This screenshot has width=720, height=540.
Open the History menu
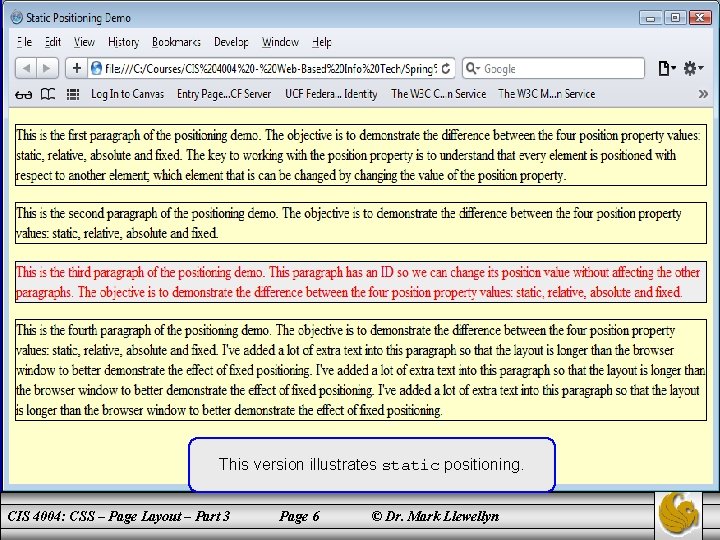click(124, 42)
